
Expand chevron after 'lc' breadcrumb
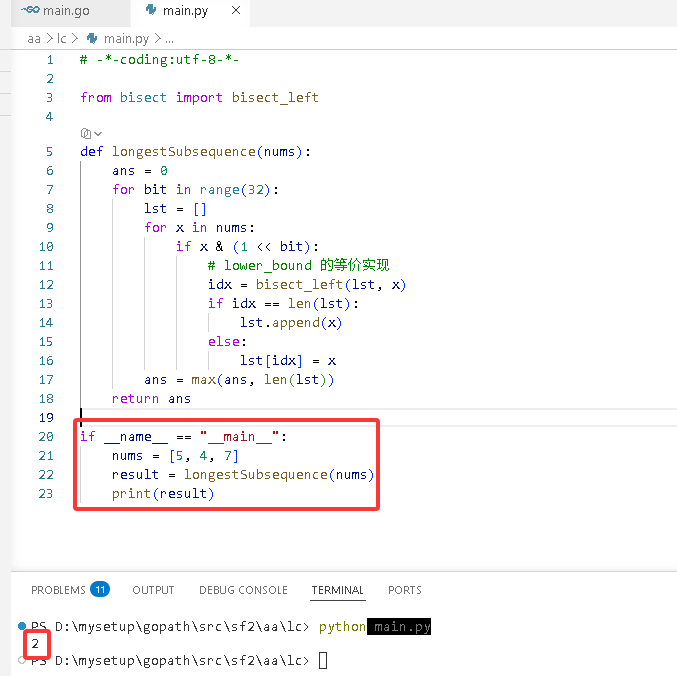75,39
